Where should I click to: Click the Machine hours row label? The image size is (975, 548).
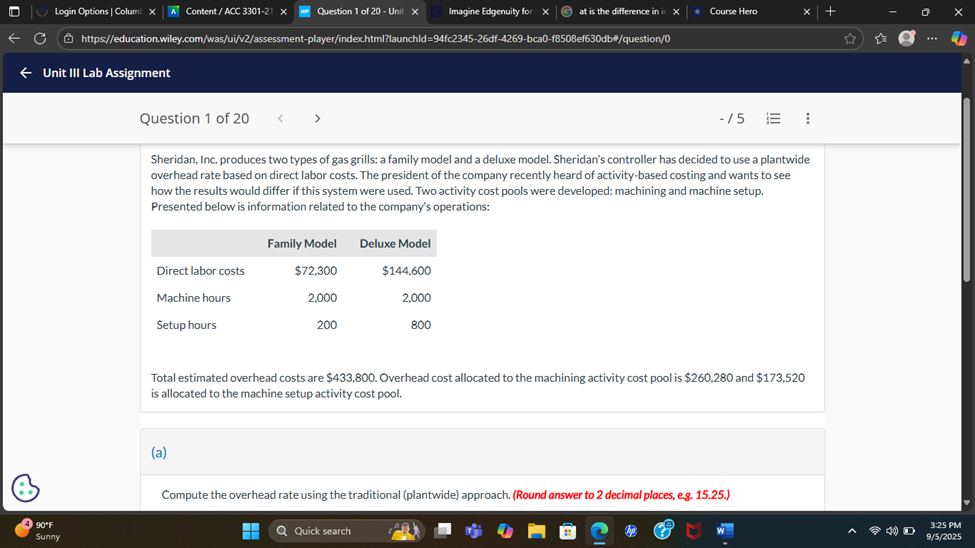point(193,298)
